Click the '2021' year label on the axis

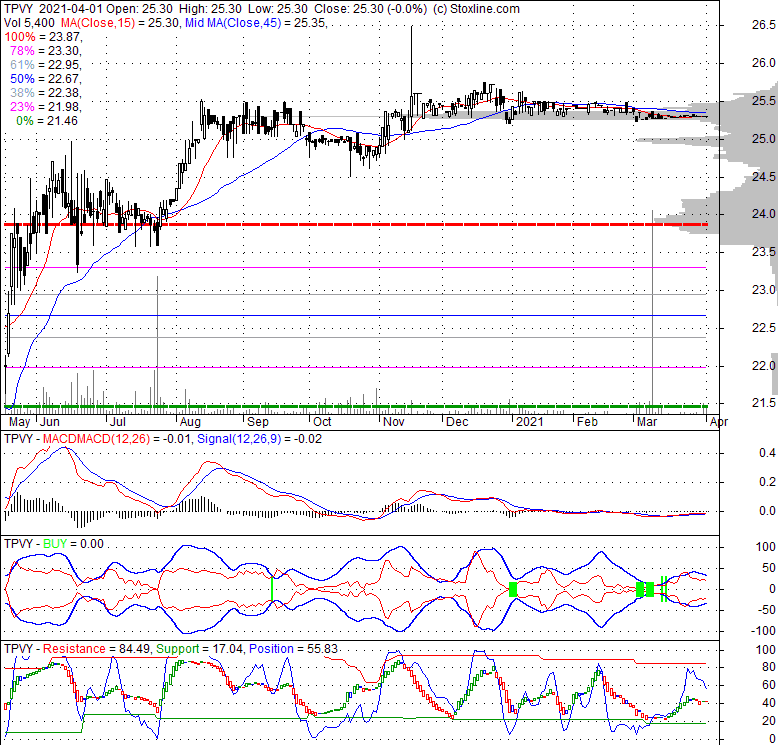click(x=530, y=422)
